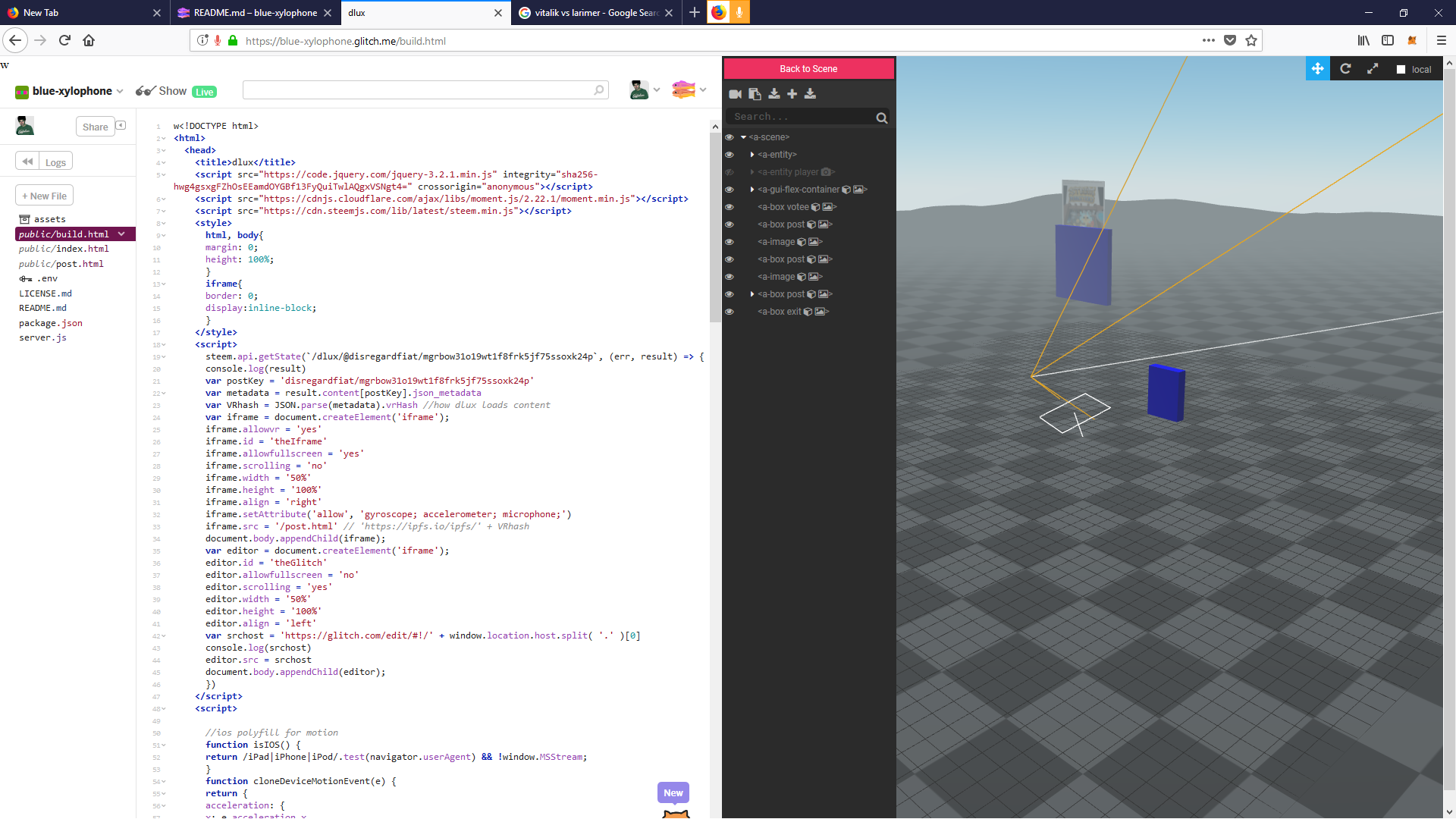Toggle visibility of a-gui-flex-container
This screenshot has width=1456, height=819.
(x=730, y=190)
